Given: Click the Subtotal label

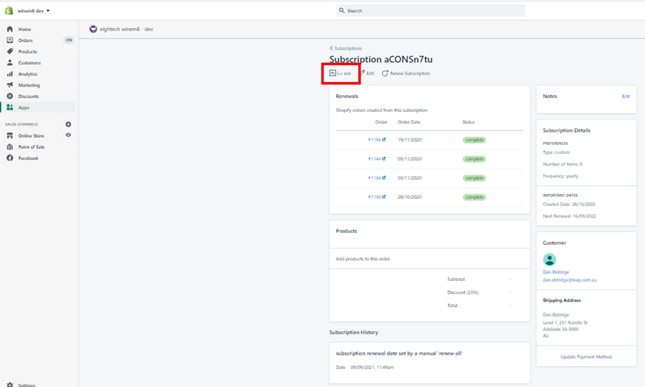Looking at the screenshot, I should [456, 279].
